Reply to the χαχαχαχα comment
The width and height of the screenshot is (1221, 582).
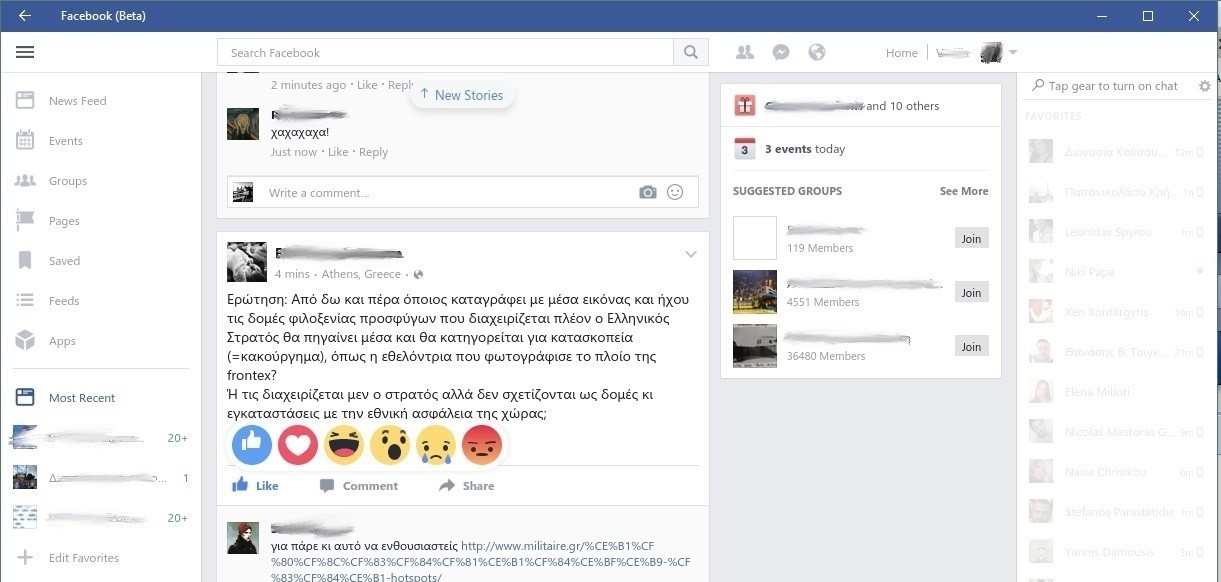click(x=373, y=152)
